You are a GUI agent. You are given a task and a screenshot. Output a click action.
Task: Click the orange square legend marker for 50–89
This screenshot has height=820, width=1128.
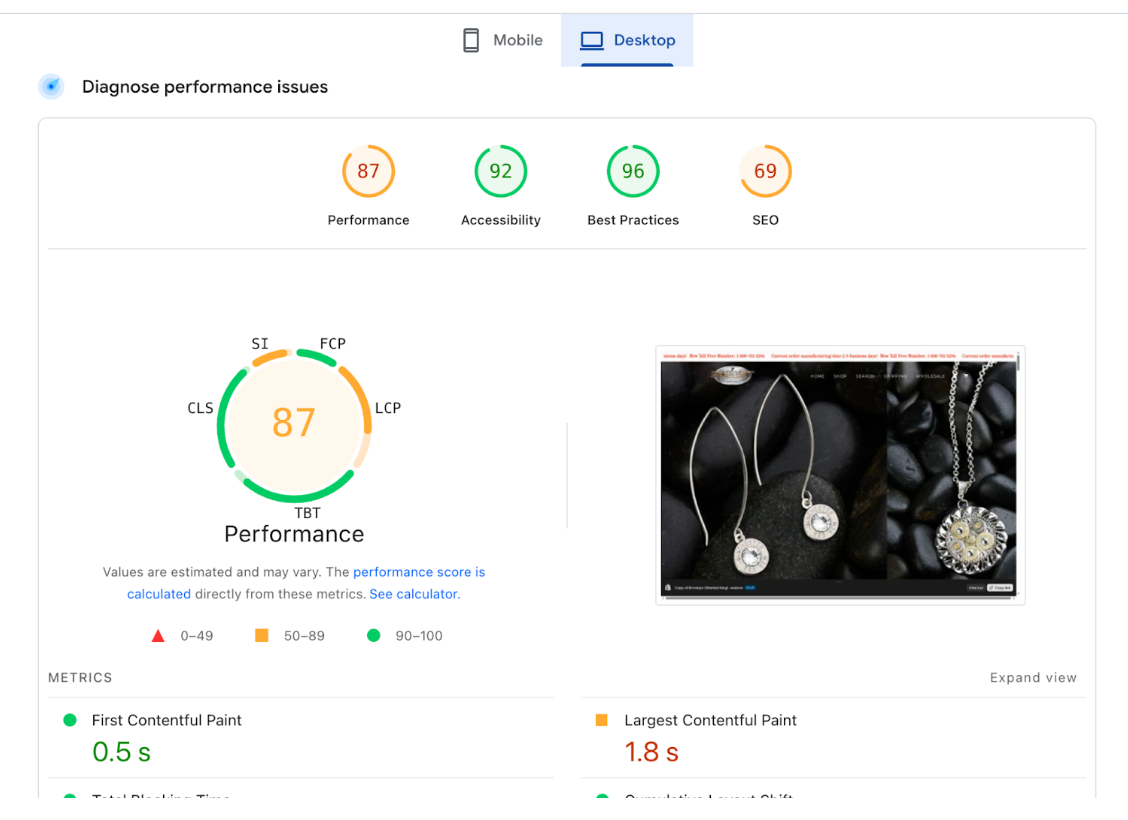(263, 635)
